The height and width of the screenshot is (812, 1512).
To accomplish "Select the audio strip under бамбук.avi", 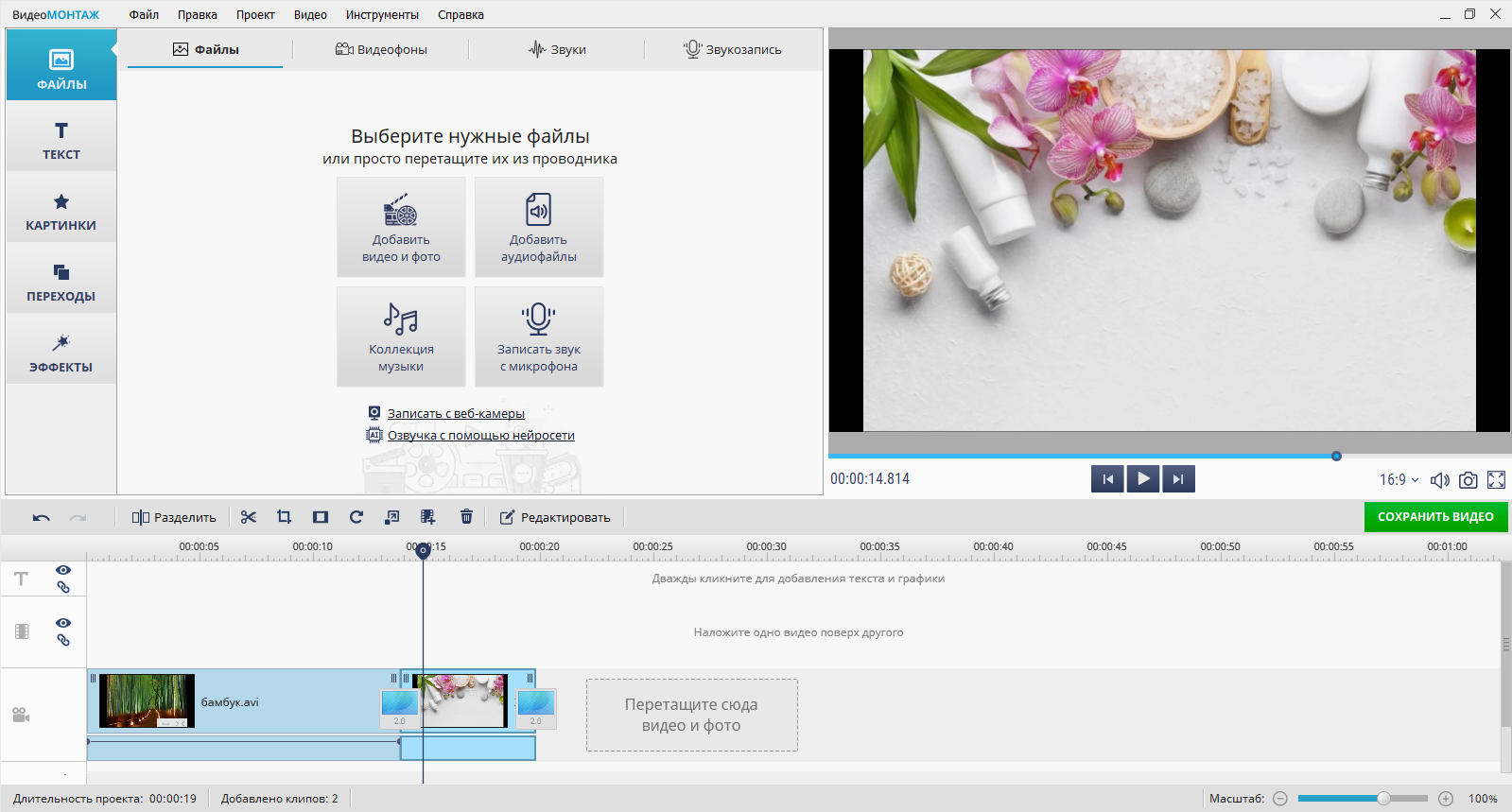I will 244,748.
